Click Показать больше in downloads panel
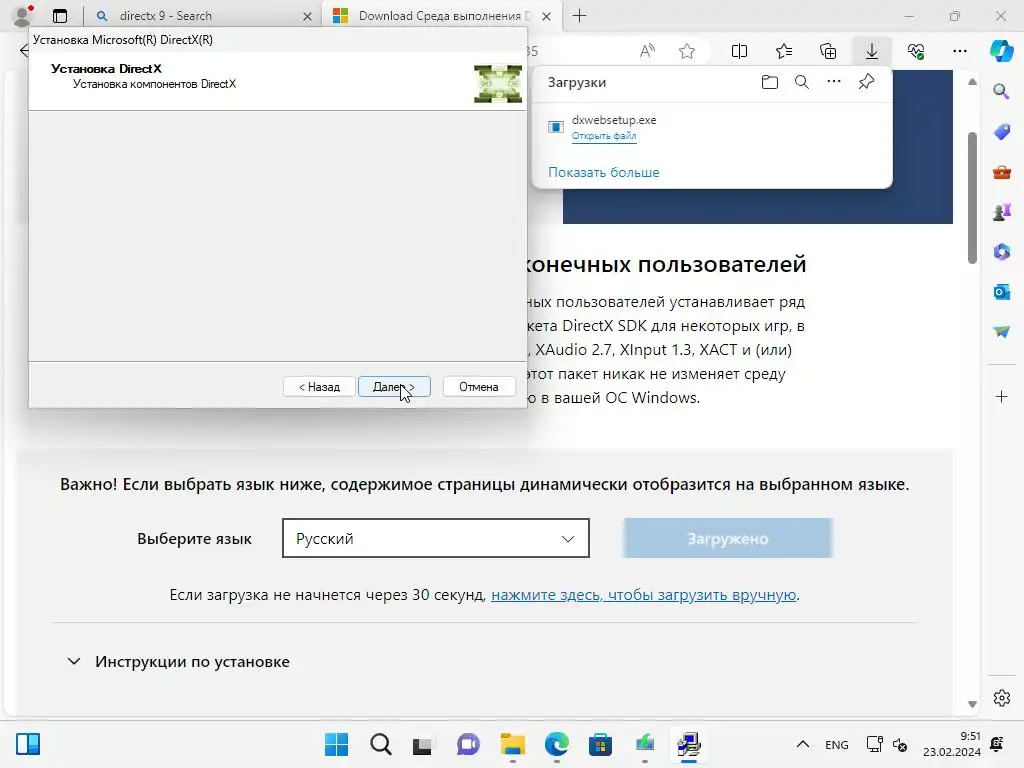Screen dimensions: 1024x768 603,172
